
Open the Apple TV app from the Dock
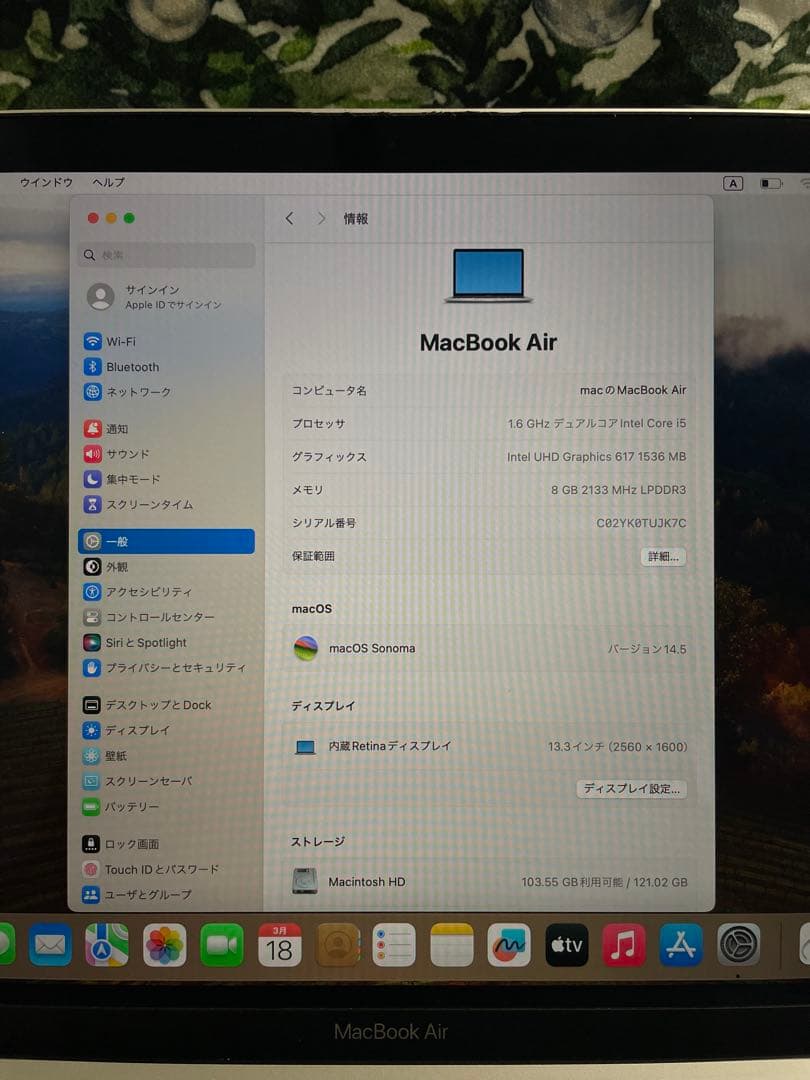point(567,943)
